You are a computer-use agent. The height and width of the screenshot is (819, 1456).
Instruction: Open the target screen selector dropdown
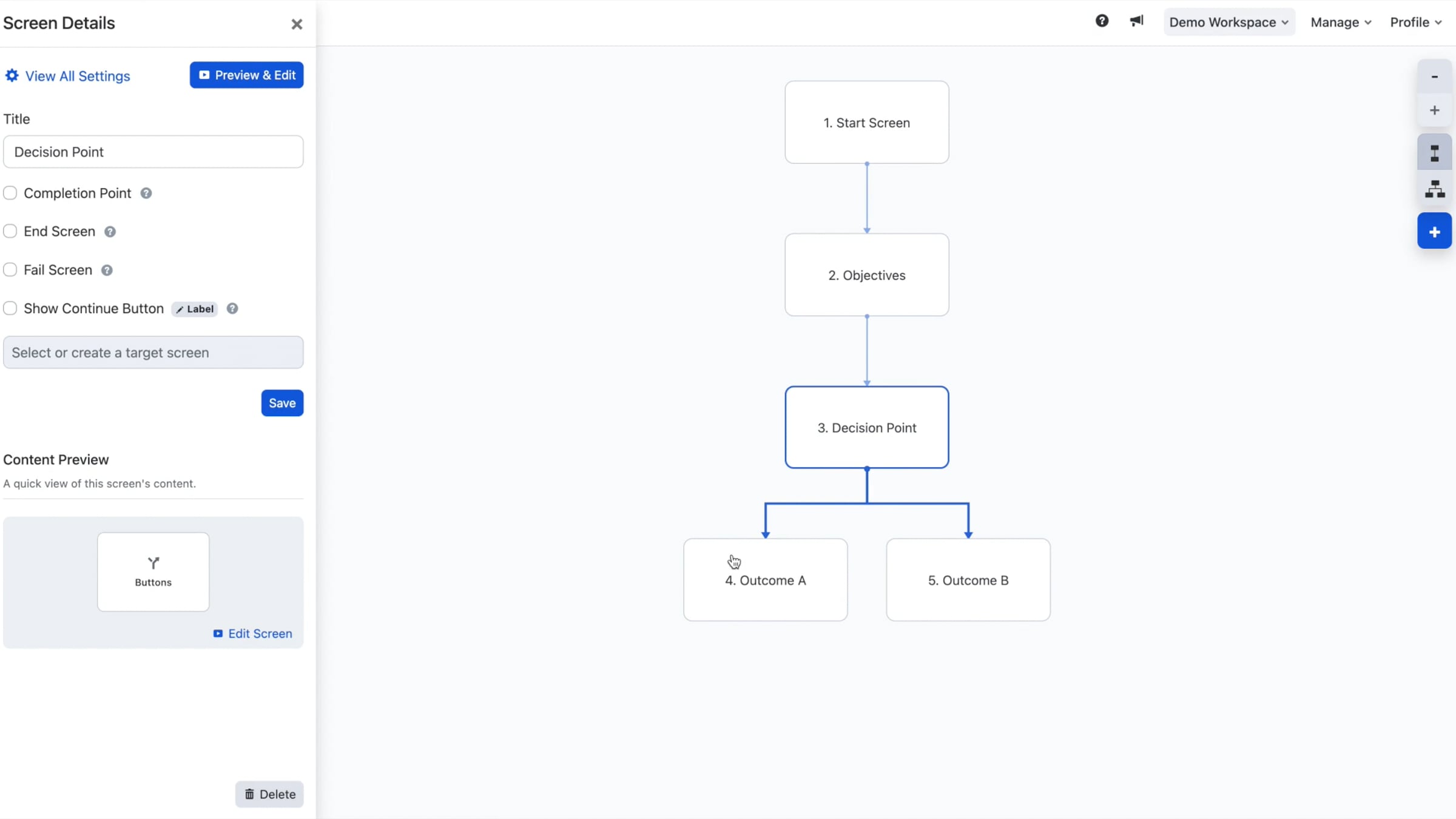[x=153, y=352]
